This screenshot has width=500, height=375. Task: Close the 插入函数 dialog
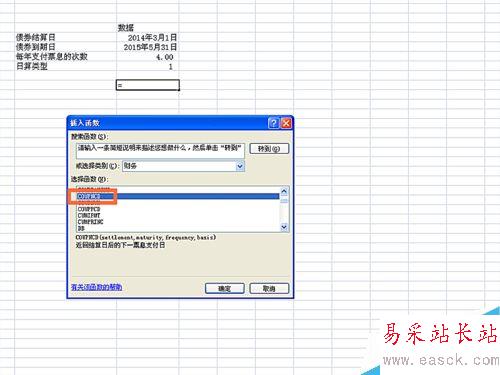coord(286,123)
